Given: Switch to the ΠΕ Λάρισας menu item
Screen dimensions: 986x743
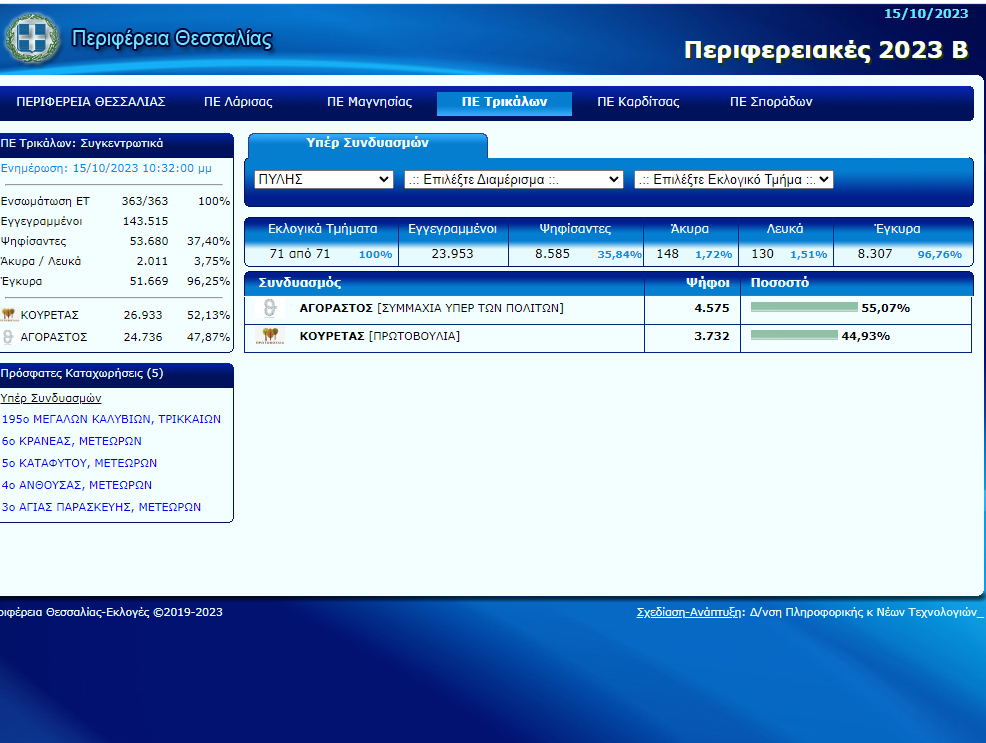Looking at the screenshot, I should pos(238,102).
